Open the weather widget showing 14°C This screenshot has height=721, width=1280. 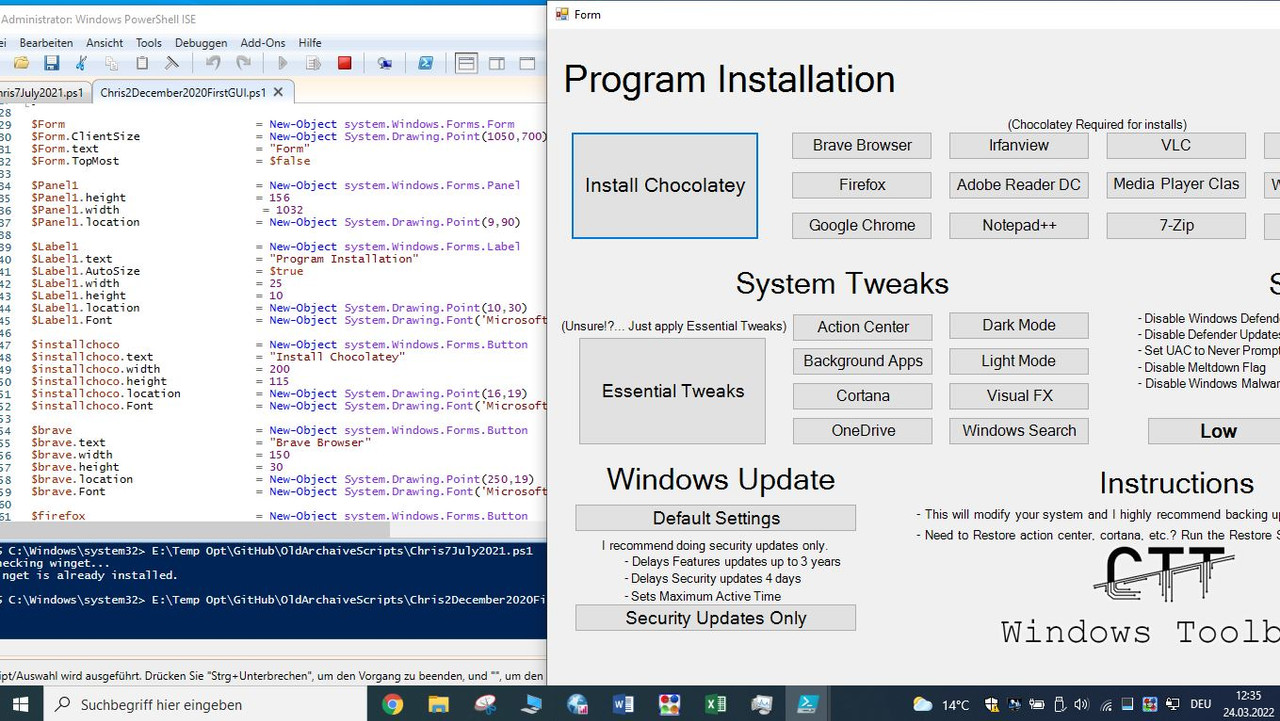[941, 705]
